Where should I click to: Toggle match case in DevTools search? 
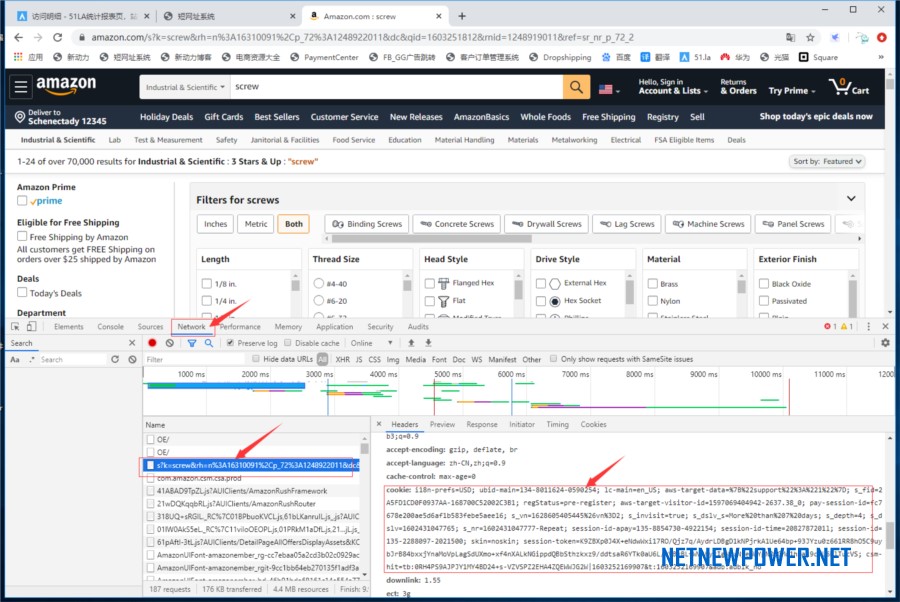(x=15, y=360)
